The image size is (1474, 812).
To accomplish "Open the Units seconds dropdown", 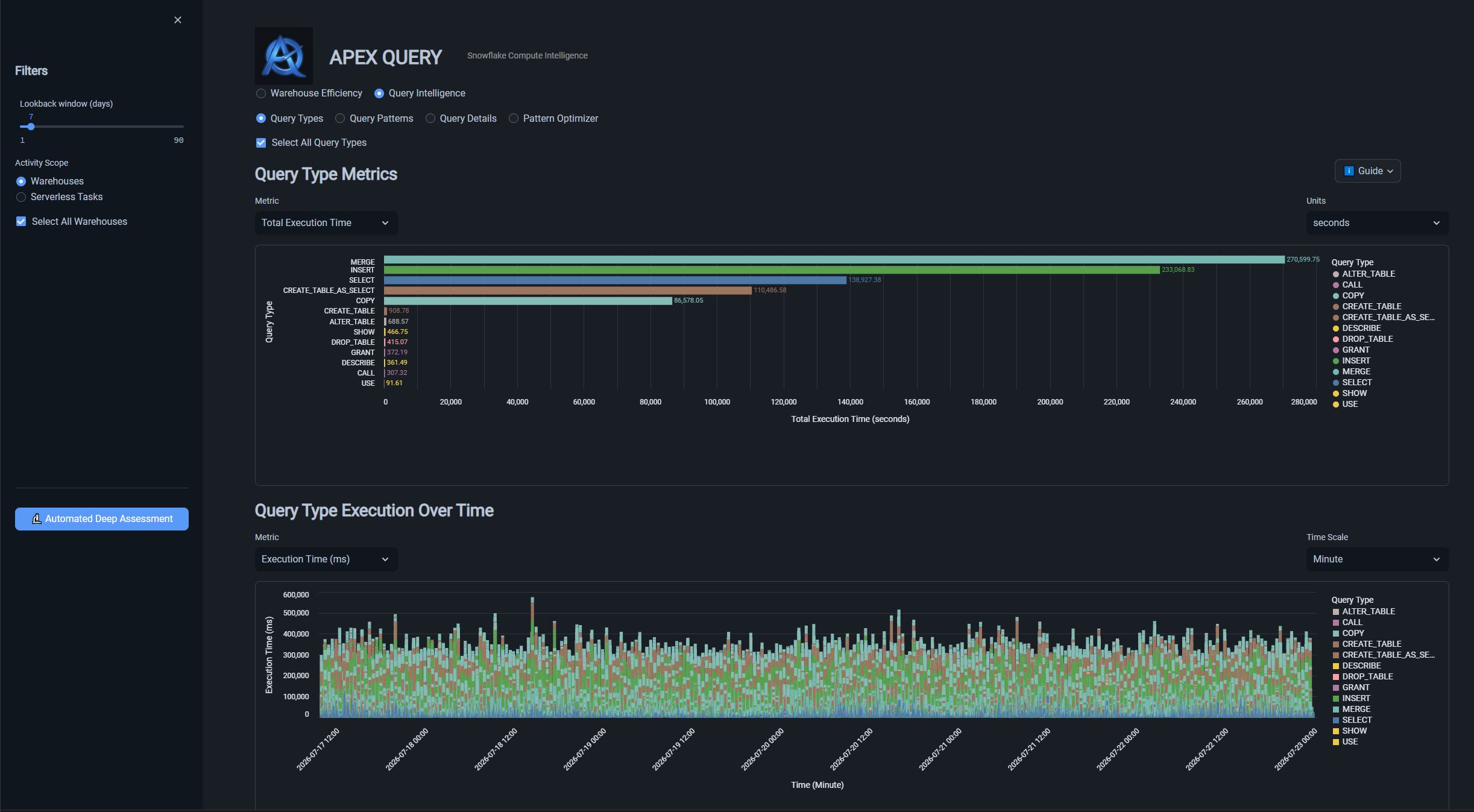I will [x=1378, y=223].
